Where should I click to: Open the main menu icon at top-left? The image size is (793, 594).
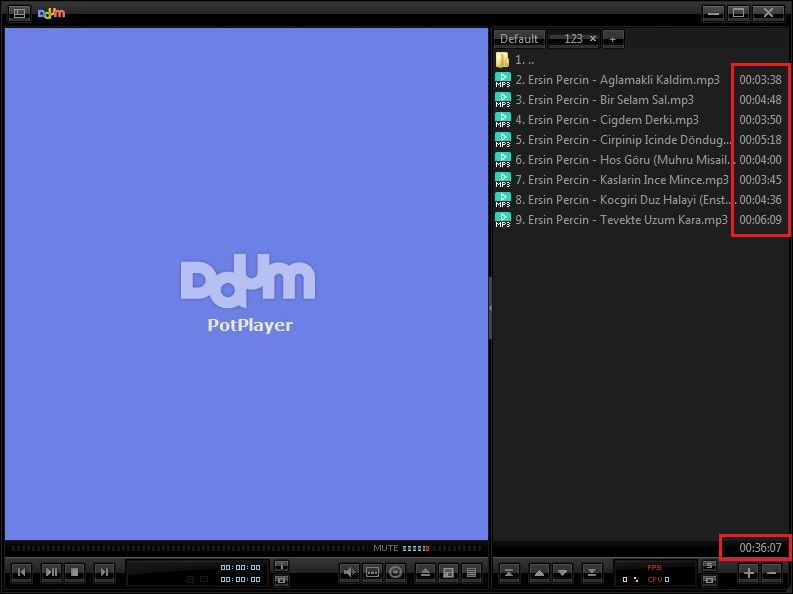point(19,13)
